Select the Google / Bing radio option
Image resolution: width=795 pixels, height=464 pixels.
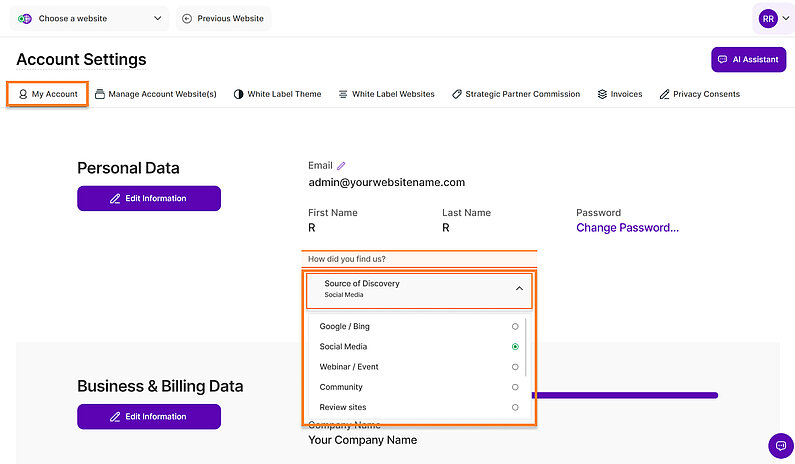pyautogui.click(x=515, y=326)
